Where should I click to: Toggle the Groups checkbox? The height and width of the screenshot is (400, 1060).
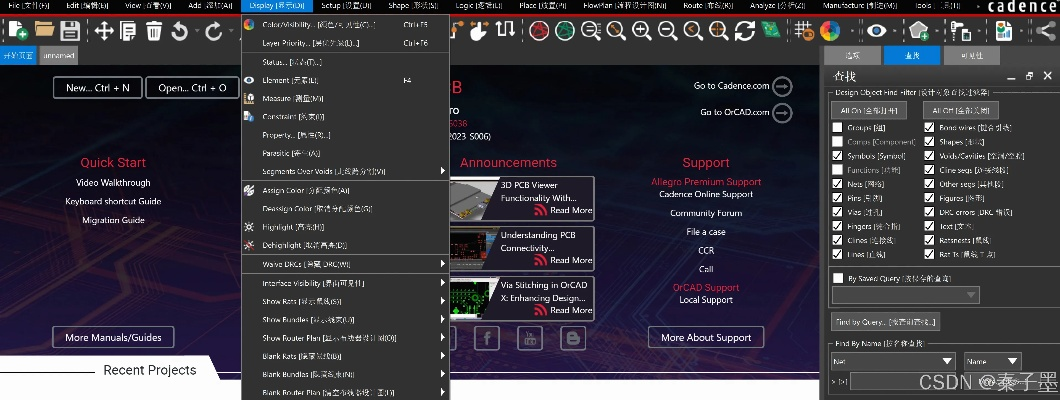tap(838, 127)
